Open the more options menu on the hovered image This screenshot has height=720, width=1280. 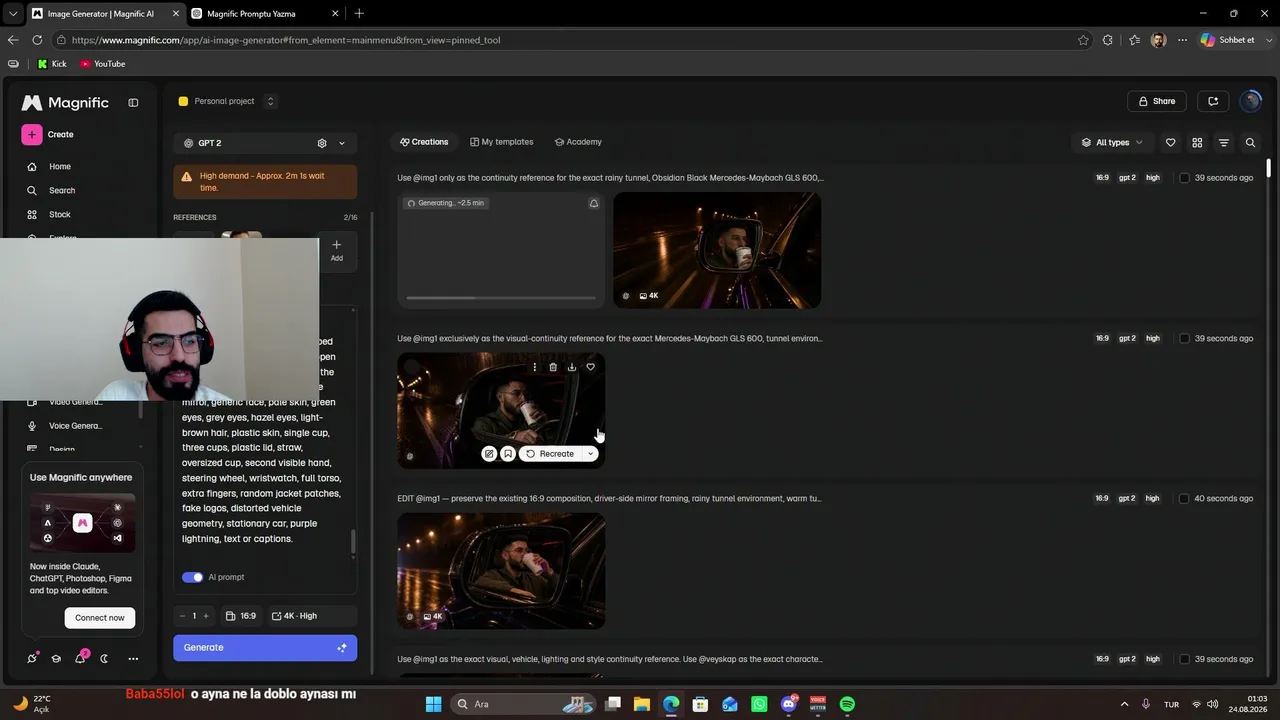pos(534,367)
